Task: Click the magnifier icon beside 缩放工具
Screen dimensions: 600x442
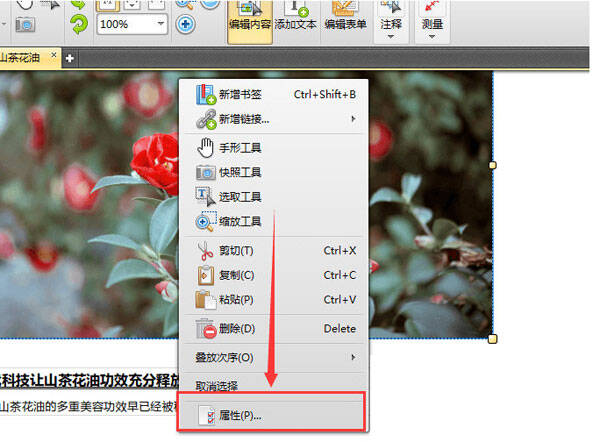Action: (x=205, y=221)
